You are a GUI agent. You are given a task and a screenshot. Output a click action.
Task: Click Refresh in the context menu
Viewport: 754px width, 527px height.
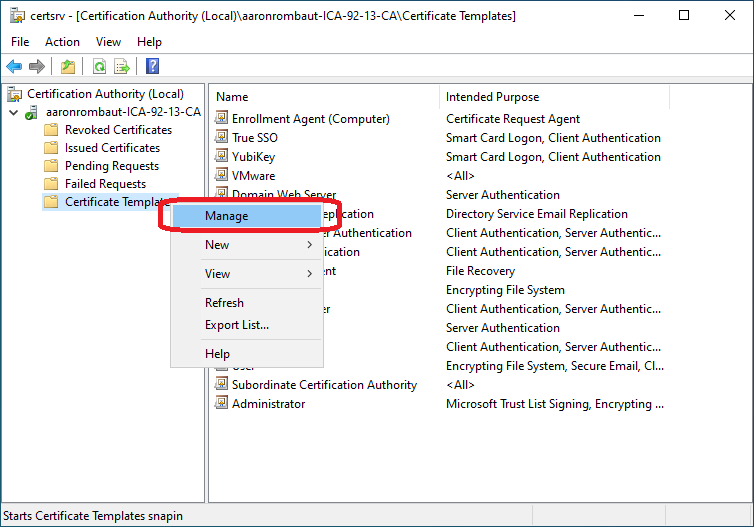225,303
